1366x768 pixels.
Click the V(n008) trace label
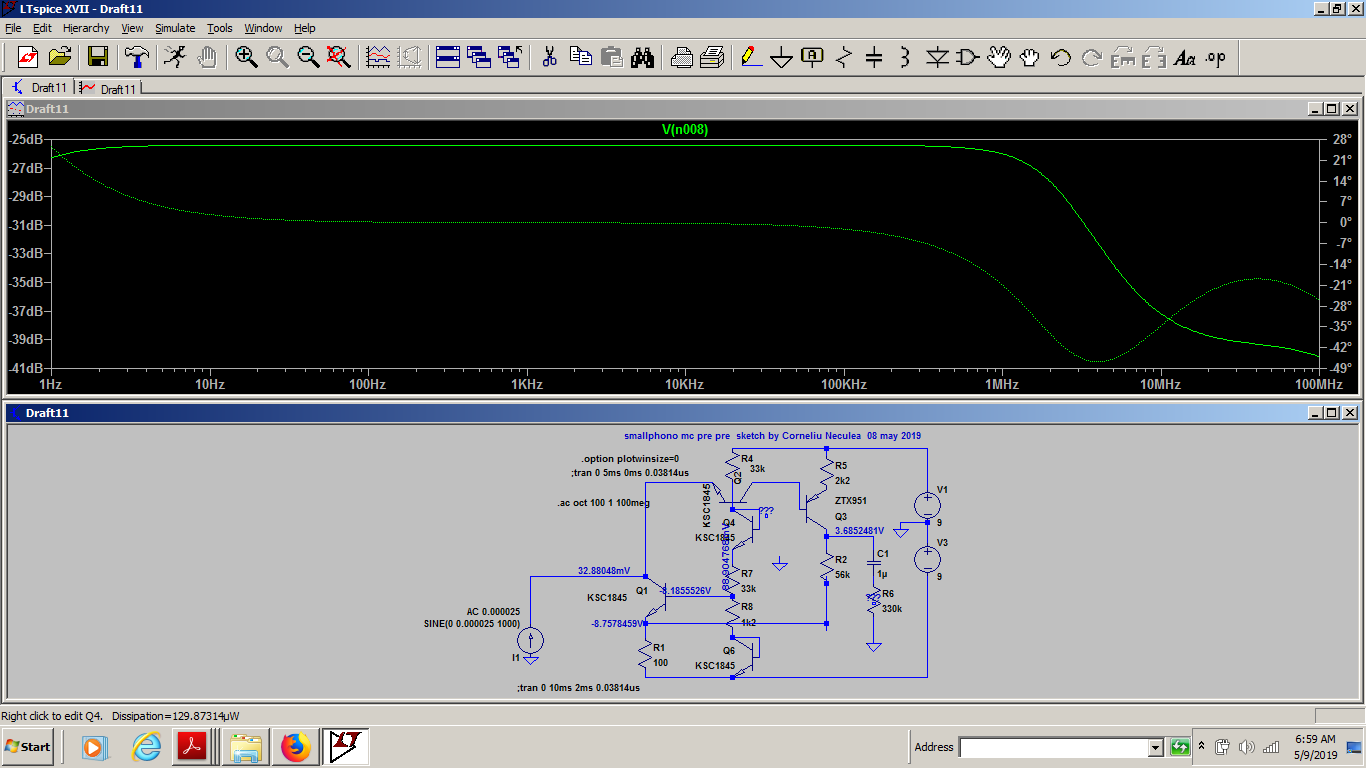684,129
